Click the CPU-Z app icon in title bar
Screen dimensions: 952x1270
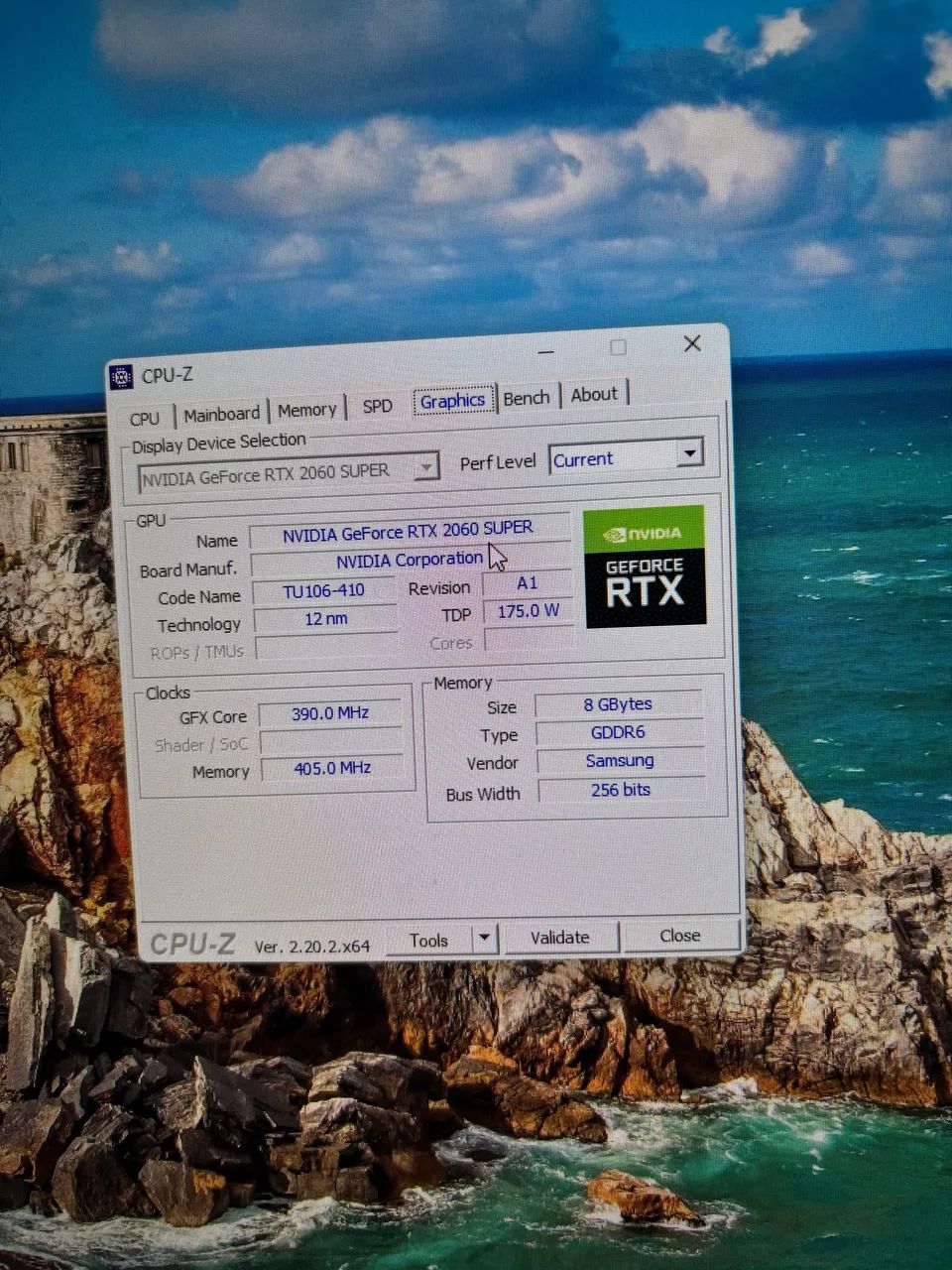(x=121, y=377)
